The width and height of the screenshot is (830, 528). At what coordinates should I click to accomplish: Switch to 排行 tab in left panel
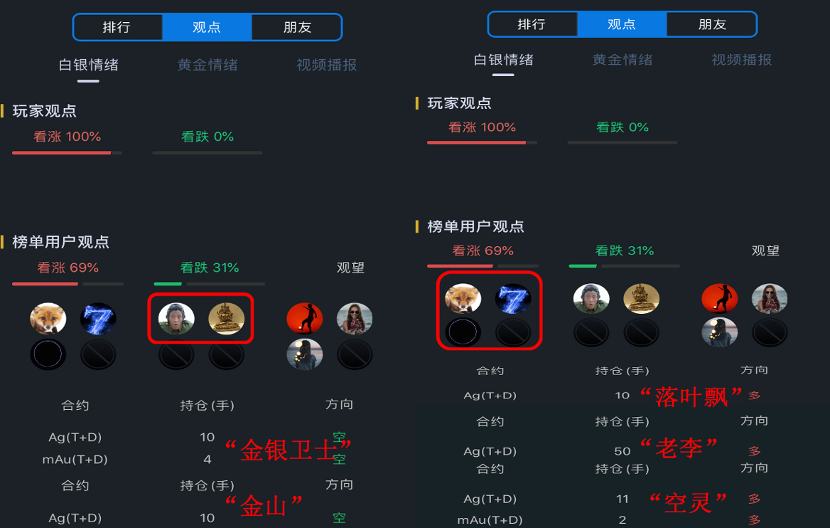click(117, 27)
